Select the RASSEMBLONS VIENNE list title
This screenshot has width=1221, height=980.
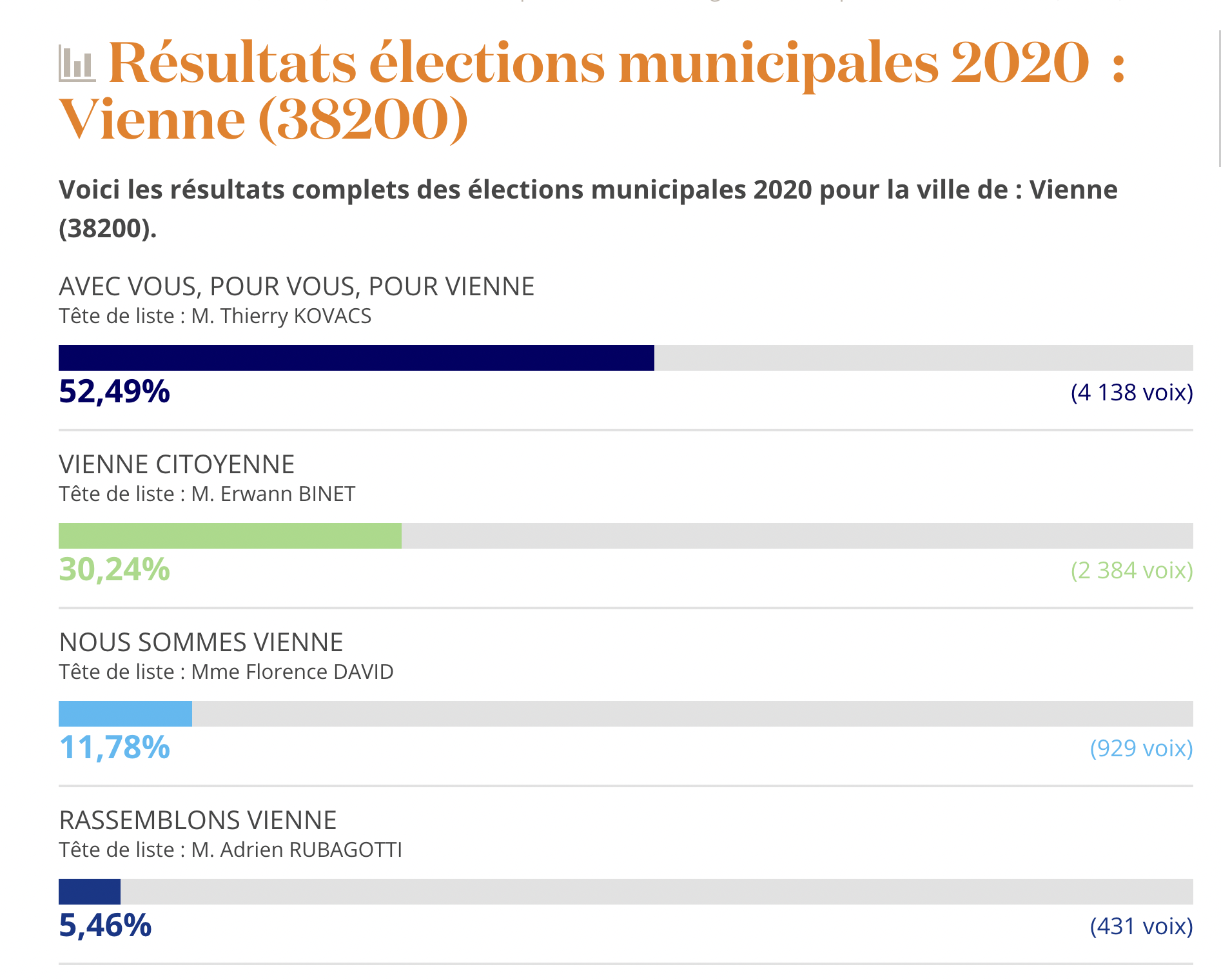point(198,820)
